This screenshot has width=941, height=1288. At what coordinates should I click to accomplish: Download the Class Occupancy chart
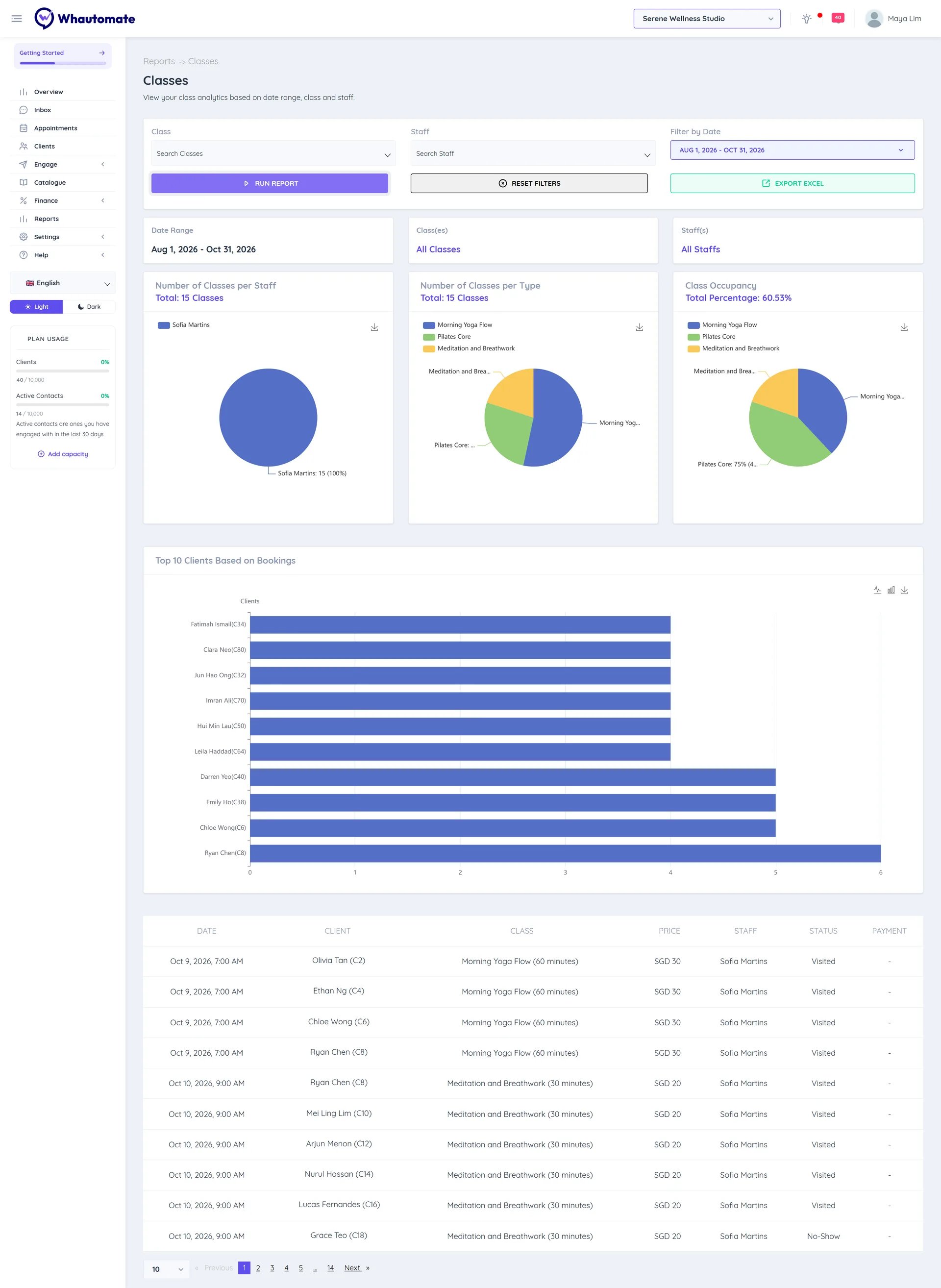point(904,327)
